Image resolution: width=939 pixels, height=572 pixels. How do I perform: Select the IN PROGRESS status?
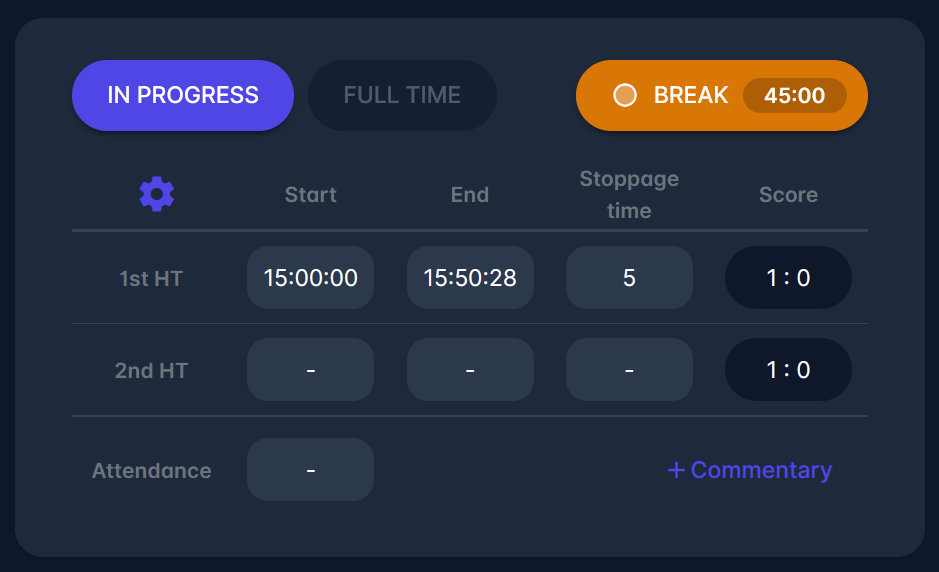tap(183, 95)
